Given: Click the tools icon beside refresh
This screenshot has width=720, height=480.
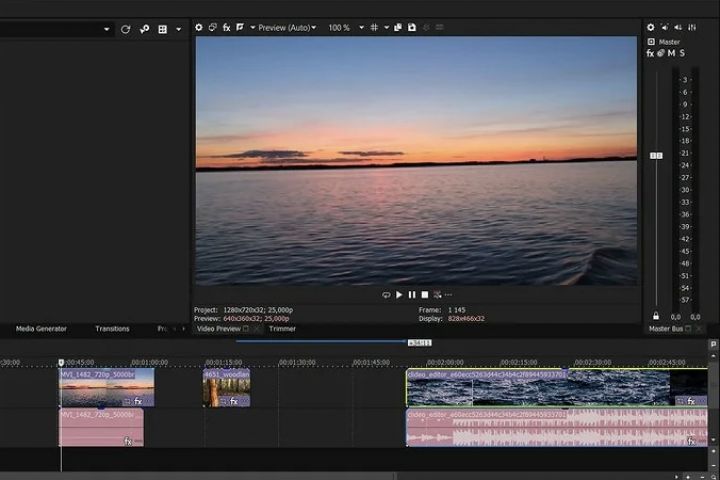Looking at the screenshot, I should [x=144, y=29].
